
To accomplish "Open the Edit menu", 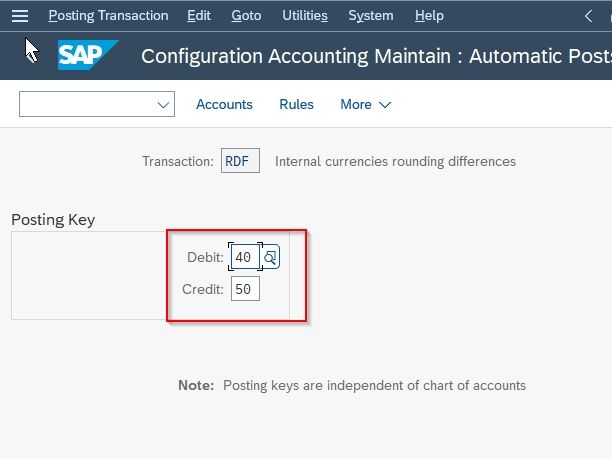I will 199,16.
